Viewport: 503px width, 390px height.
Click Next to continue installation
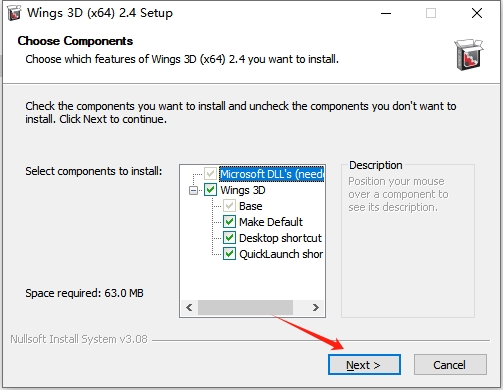coord(364,365)
